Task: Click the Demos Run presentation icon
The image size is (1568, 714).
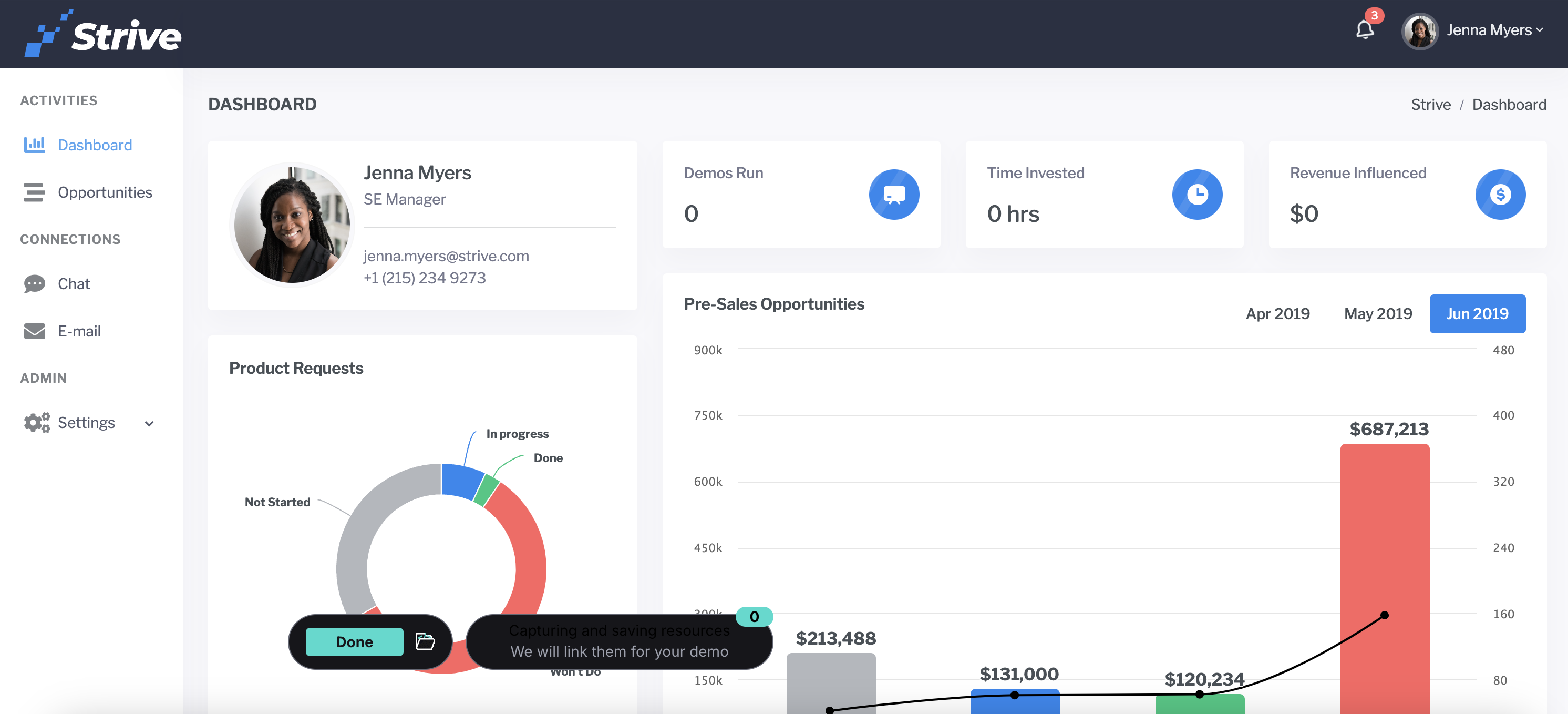Action: [x=894, y=195]
